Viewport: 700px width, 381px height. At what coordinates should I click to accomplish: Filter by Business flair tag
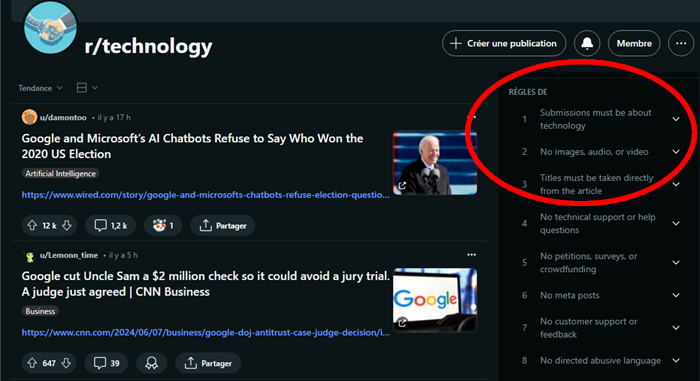(40, 311)
